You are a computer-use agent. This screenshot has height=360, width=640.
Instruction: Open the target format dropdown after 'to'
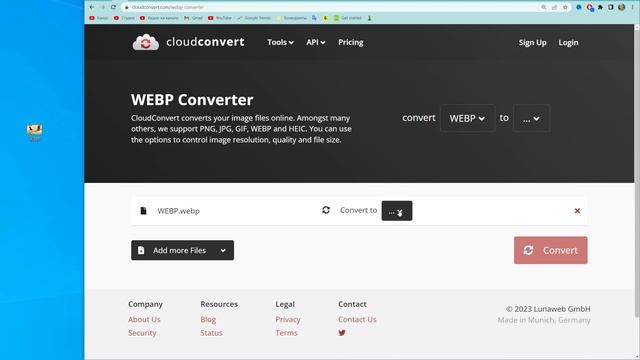click(531, 118)
